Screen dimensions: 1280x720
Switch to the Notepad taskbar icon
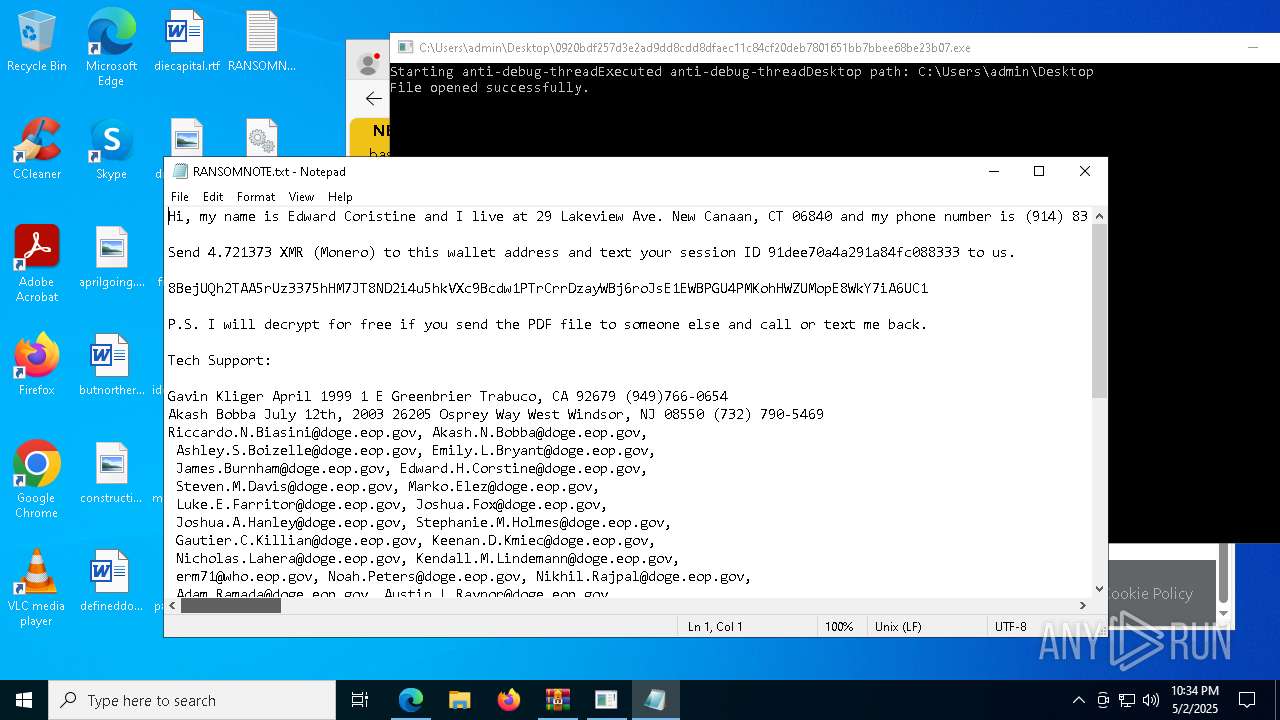point(655,700)
